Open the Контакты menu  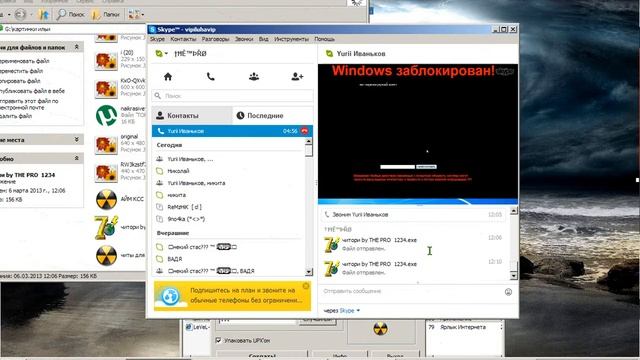pos(183,39)
